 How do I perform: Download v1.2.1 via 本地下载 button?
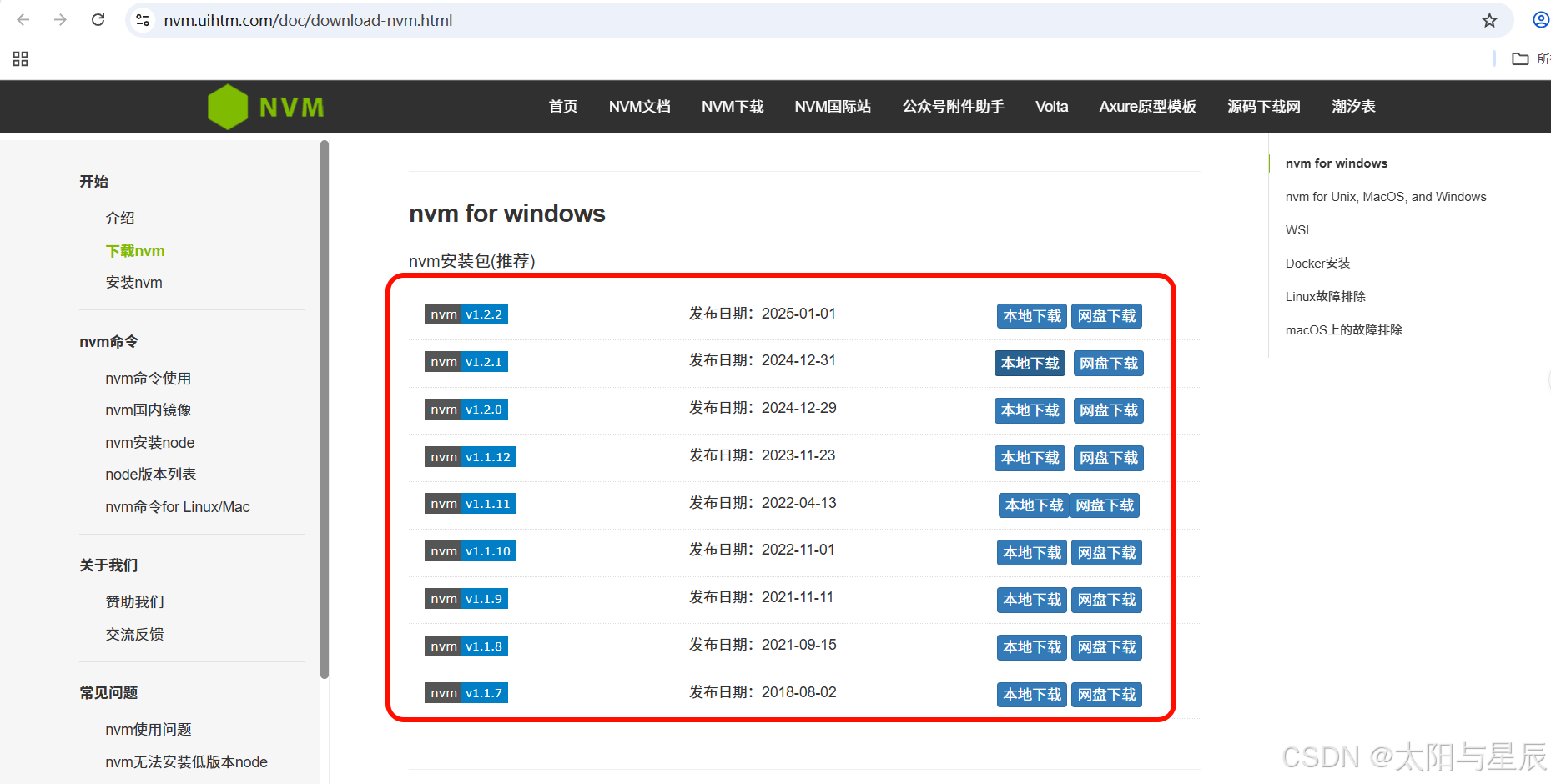click(1030, 364)
